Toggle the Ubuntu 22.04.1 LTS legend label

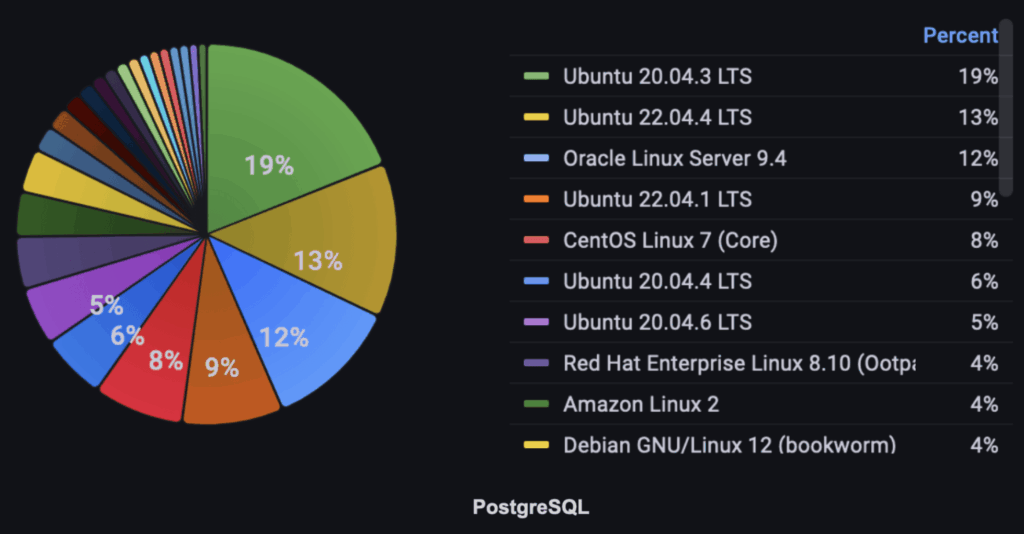pos(657,199)
